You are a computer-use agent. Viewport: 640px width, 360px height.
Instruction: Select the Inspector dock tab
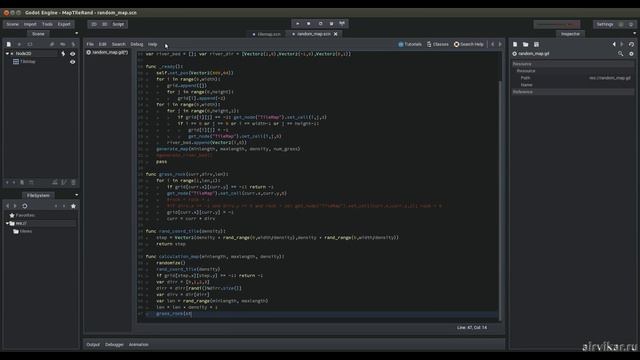point(570,34)
